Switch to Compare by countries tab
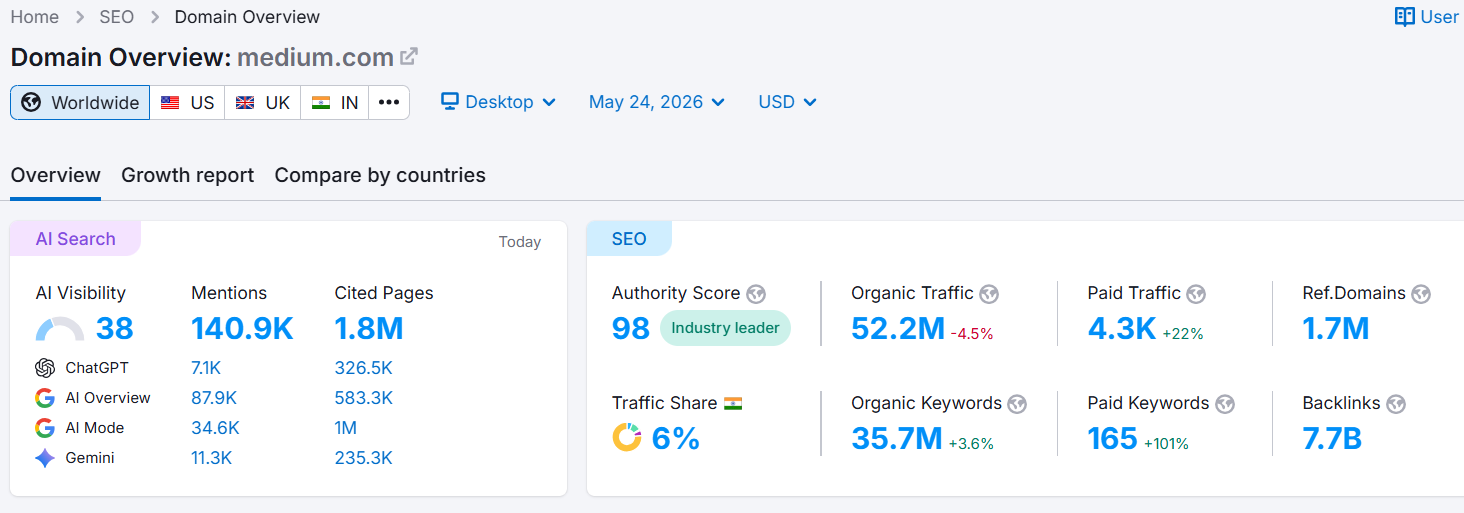Screen dimensions: 1464x513 [x=380, y=175]
